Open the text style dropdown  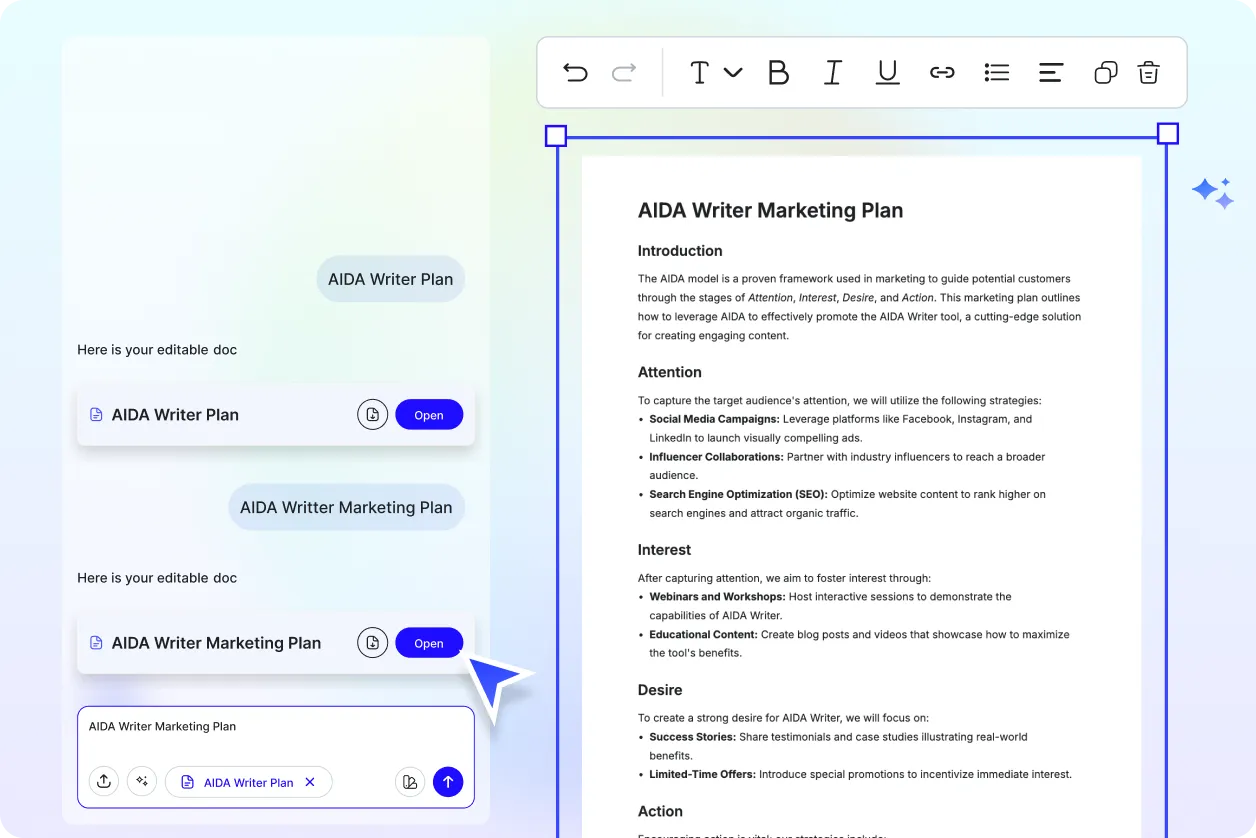(715, 72)
